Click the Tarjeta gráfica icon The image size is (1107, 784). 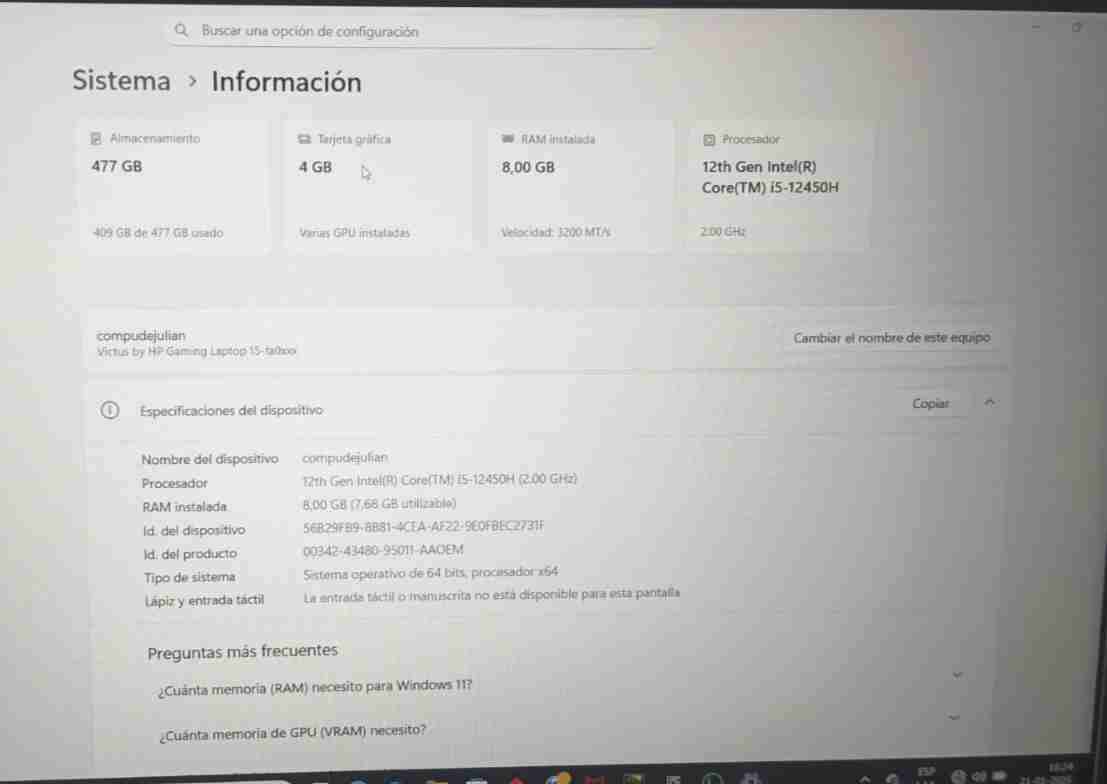pyautogui.click(x=304, y=139)
